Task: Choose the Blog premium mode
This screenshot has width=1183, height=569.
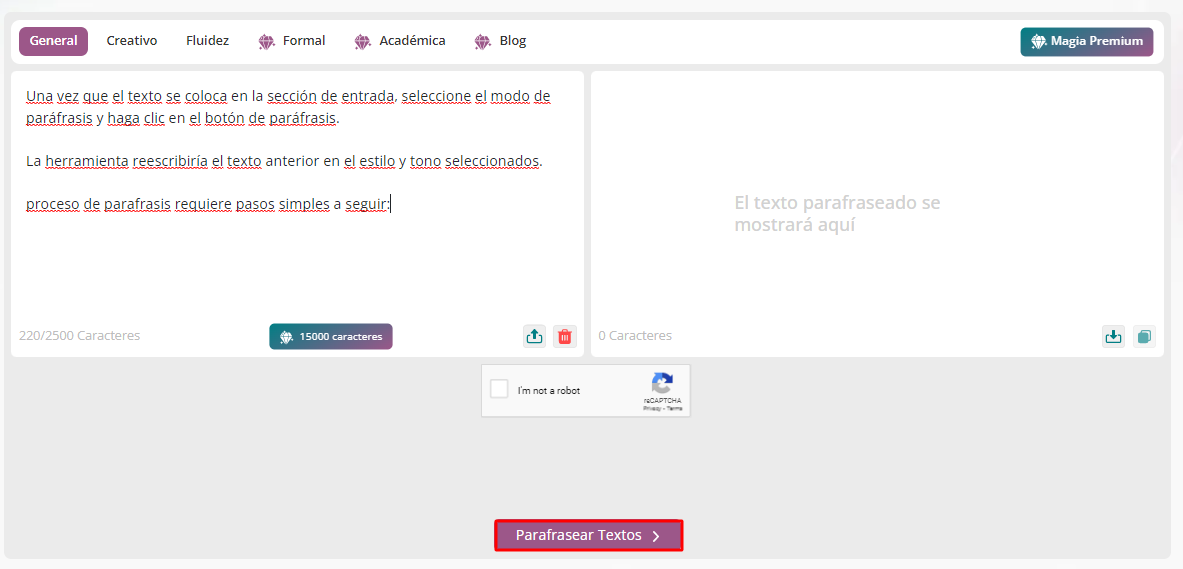Action: (x=500, y=42)
